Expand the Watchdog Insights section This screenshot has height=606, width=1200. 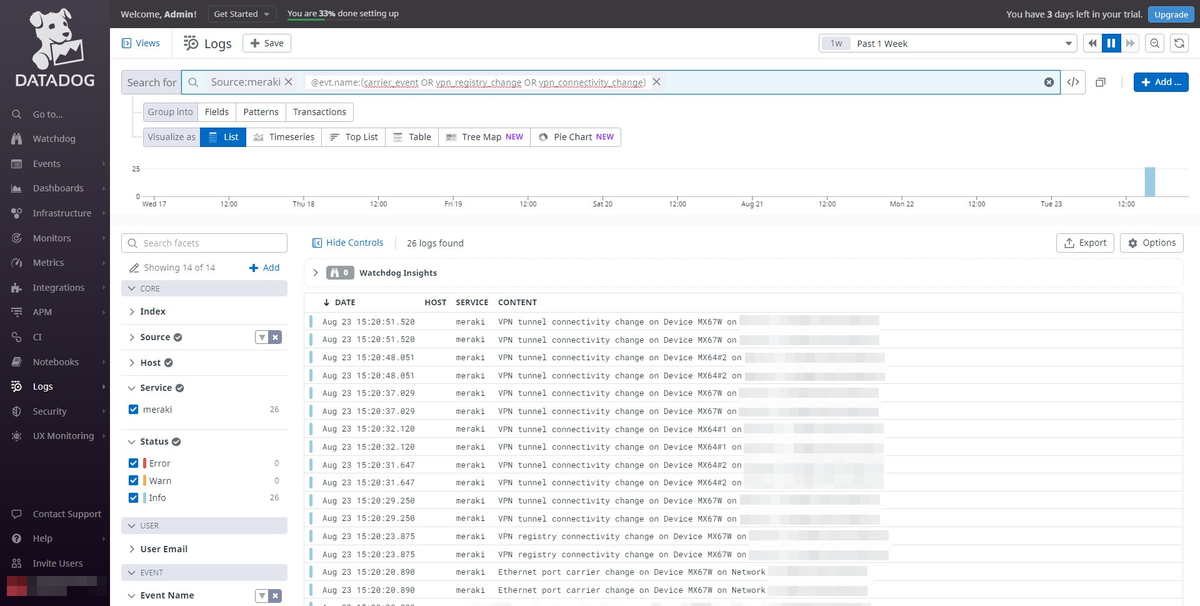[315, 272]
